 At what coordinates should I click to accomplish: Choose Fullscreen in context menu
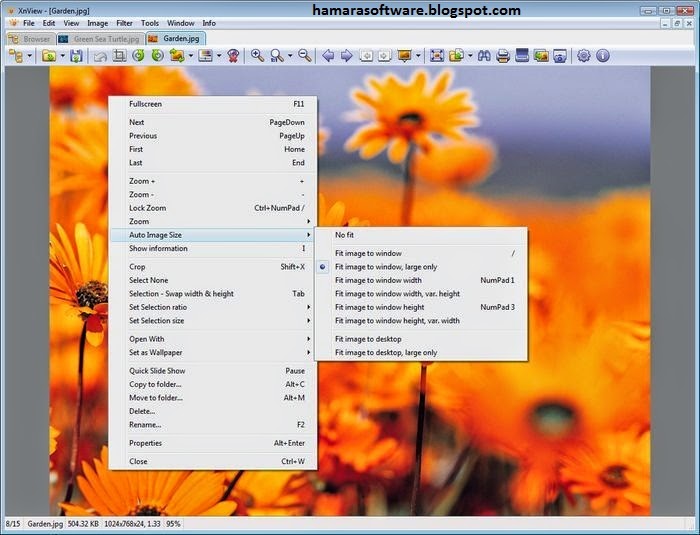[213, 104]
